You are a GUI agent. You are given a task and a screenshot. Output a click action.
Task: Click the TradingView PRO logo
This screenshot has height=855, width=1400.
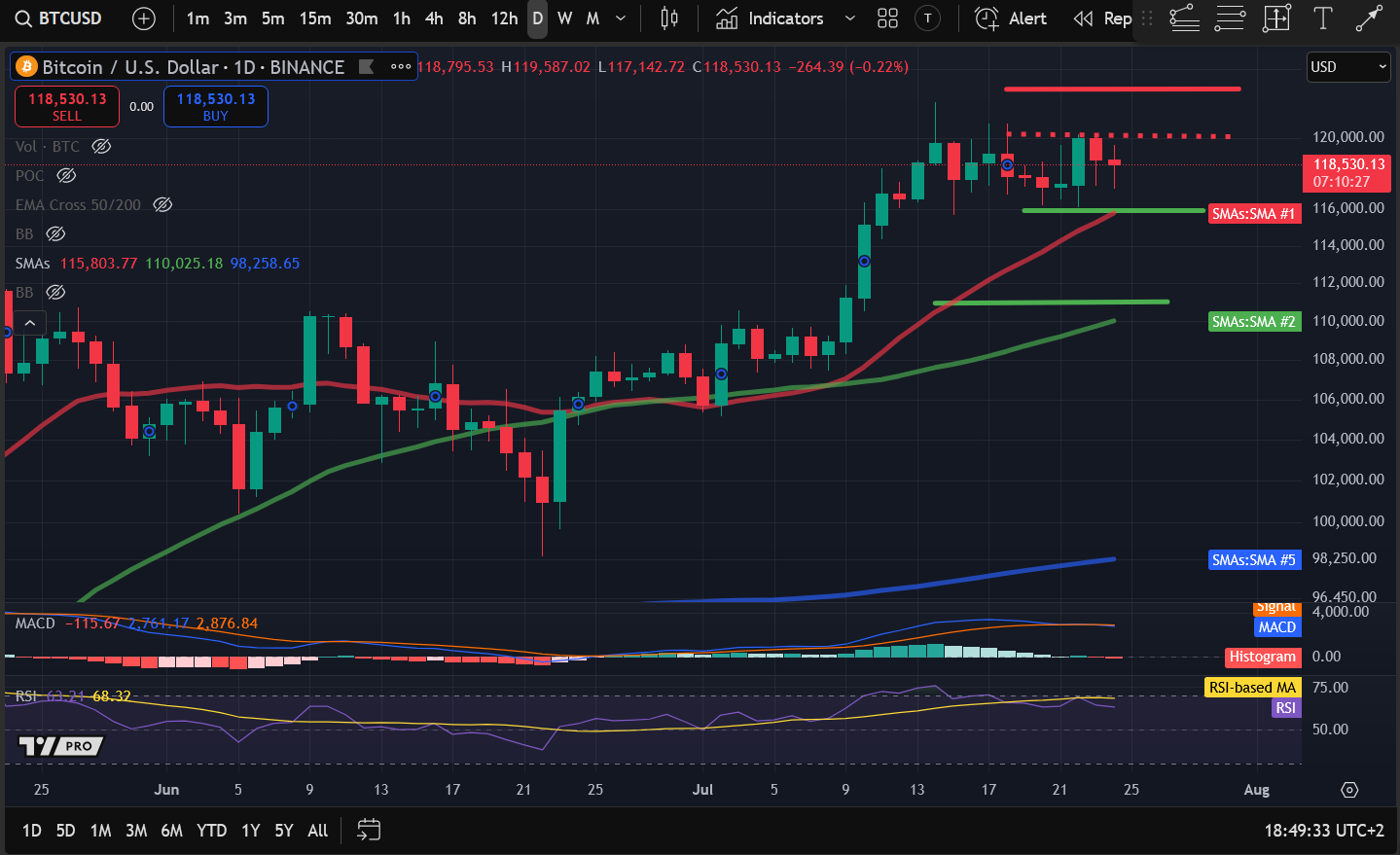pos(61,746)
